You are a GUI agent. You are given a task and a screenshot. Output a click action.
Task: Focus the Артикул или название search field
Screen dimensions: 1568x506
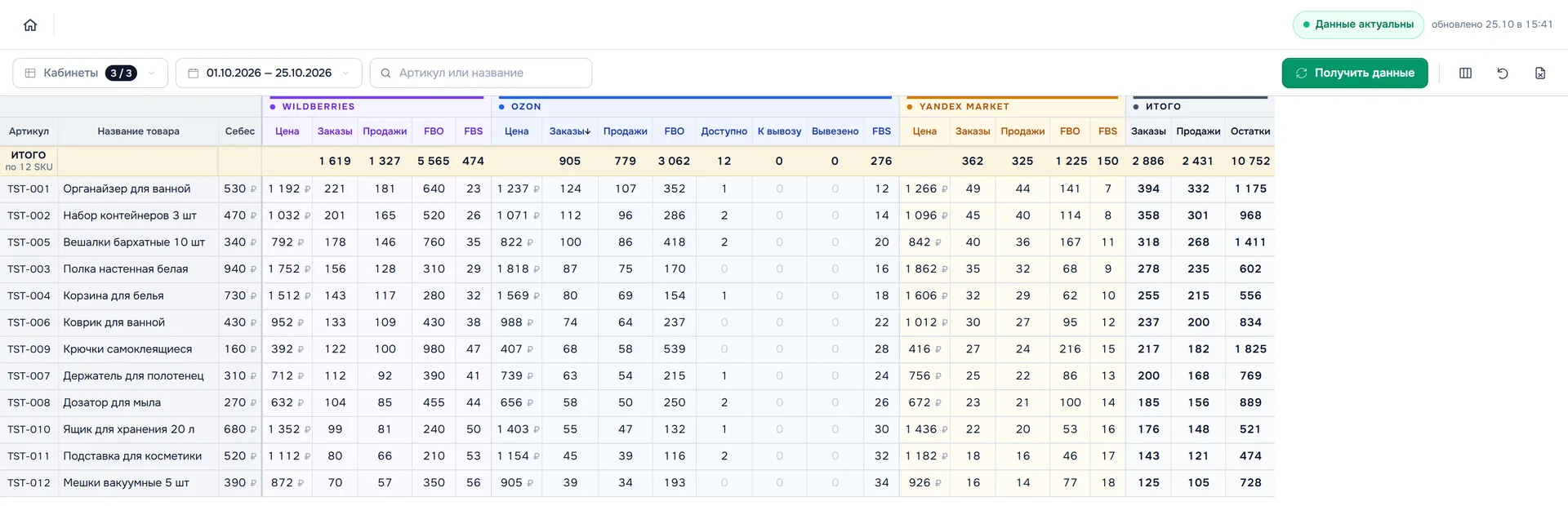(481, 73)
